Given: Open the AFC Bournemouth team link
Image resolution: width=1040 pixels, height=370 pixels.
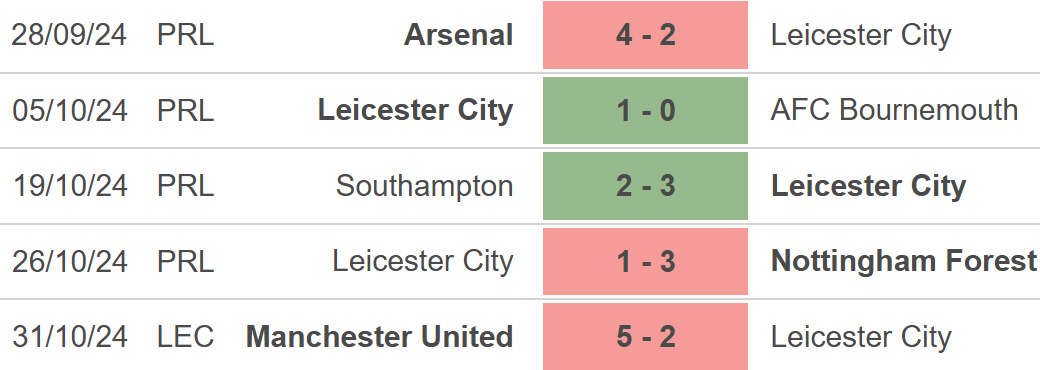Looking at the screenshot, I should [894, 110].
